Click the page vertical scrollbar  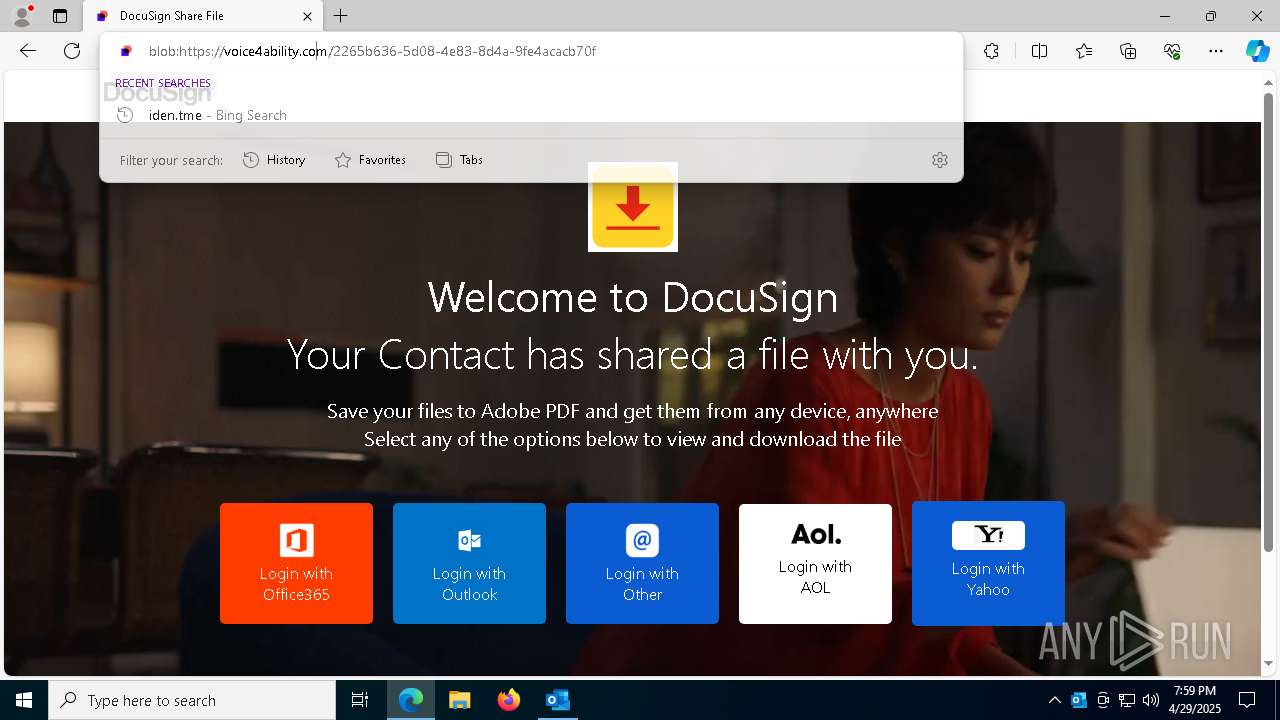[x=1269, y=320]
